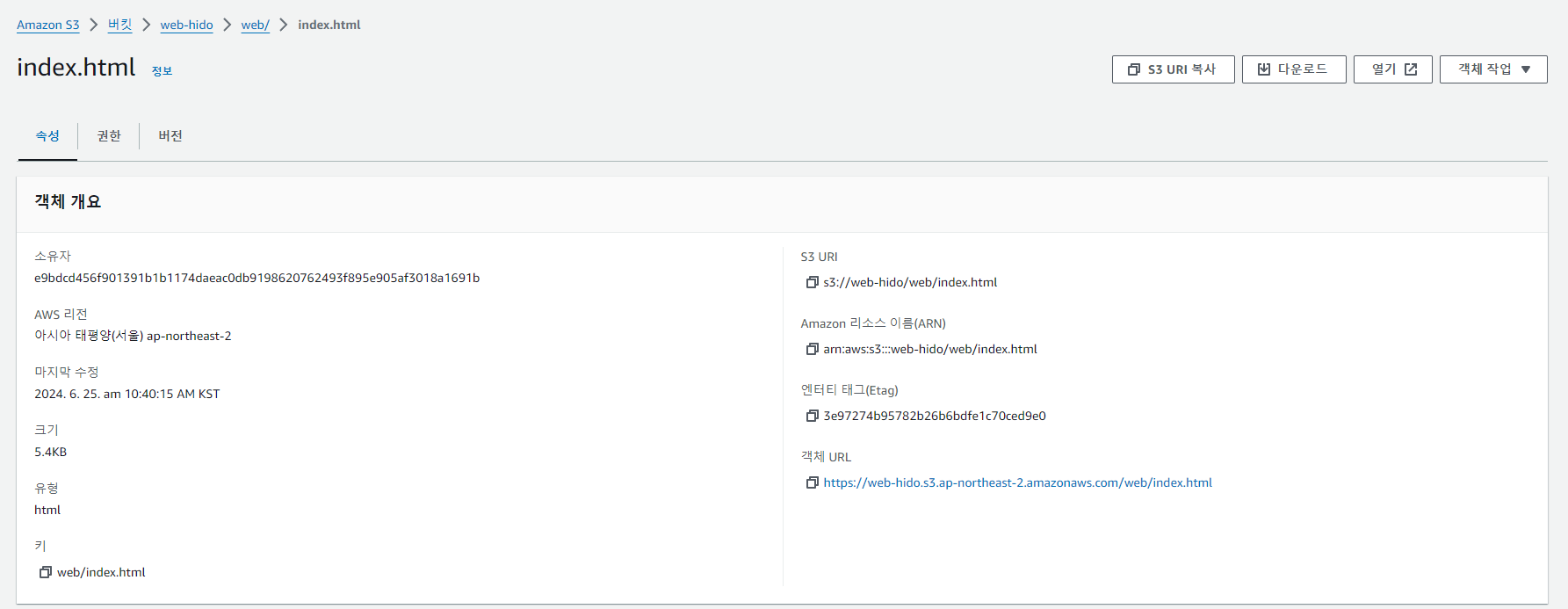Screen dimensions: 1568x609
Task: Switch to the 권한 tab
Action: tap(109, 136)
